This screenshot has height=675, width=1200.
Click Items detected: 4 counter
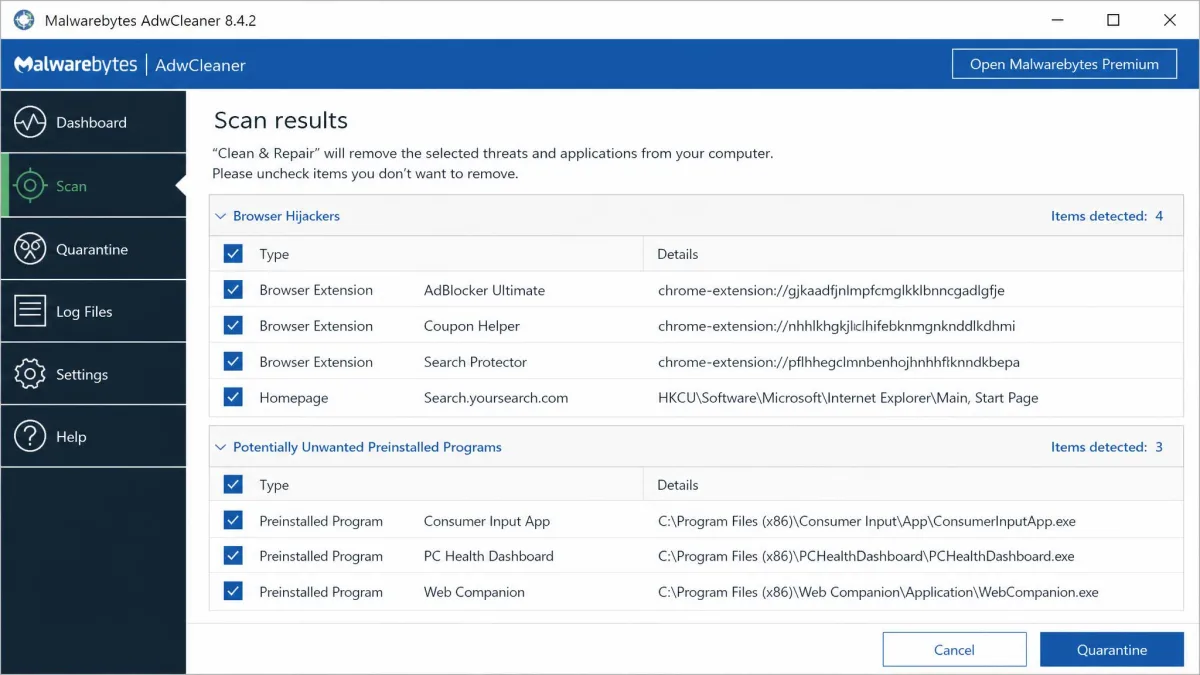(1107, 216)
